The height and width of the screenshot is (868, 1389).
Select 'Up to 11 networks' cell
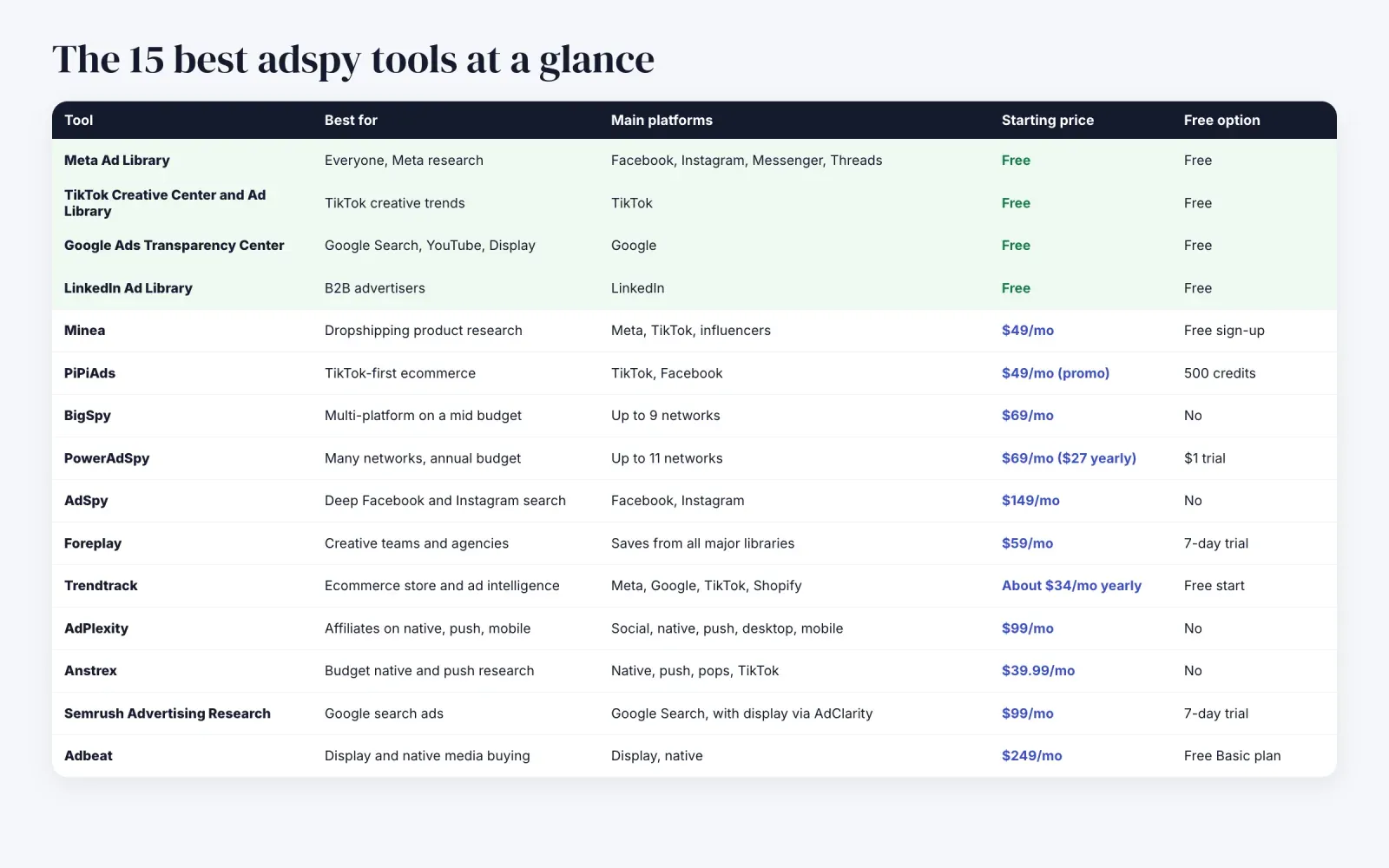point(667,458)
